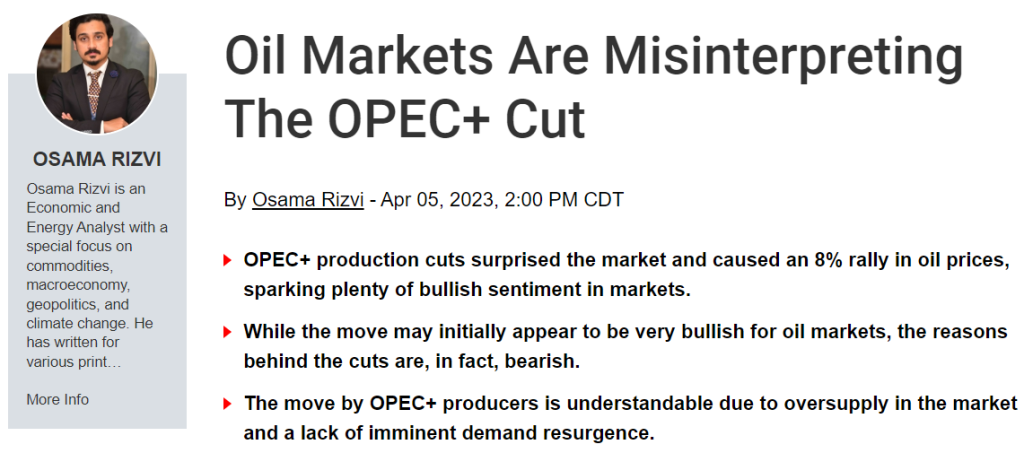Click the word 'By' before the author name
Image resolution: width=1024 pixels, height=453 pixels.
coord(235,200)
